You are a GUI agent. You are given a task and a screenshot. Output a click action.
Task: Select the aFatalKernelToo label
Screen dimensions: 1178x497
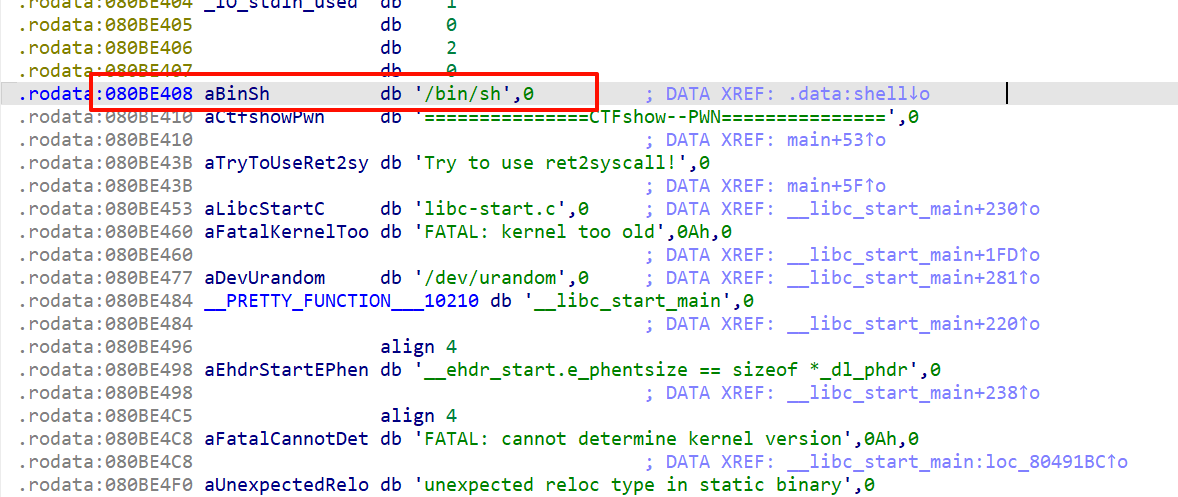pyautogui.click(x=286, y=232)
